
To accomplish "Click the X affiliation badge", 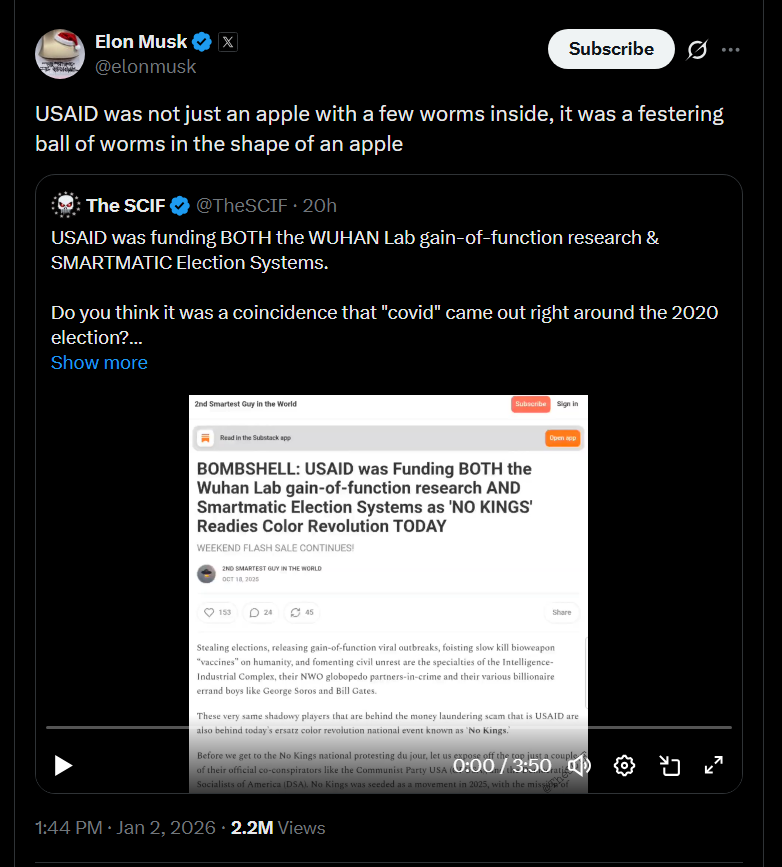I will 228,42.
